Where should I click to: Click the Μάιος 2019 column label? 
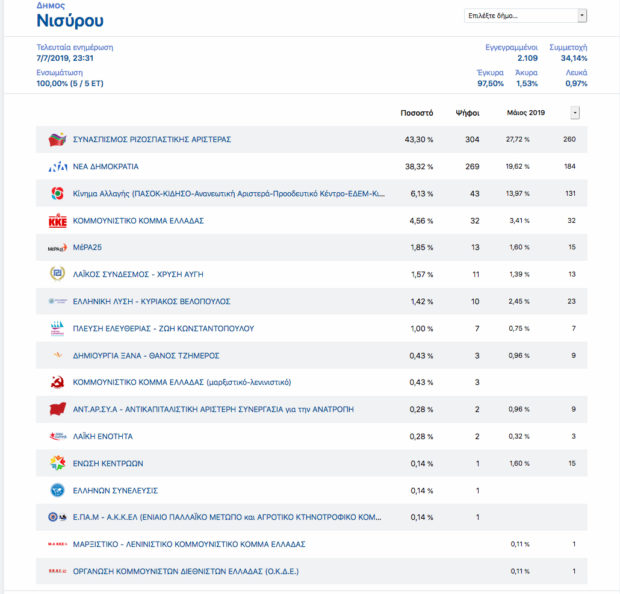tap(525, 113)
